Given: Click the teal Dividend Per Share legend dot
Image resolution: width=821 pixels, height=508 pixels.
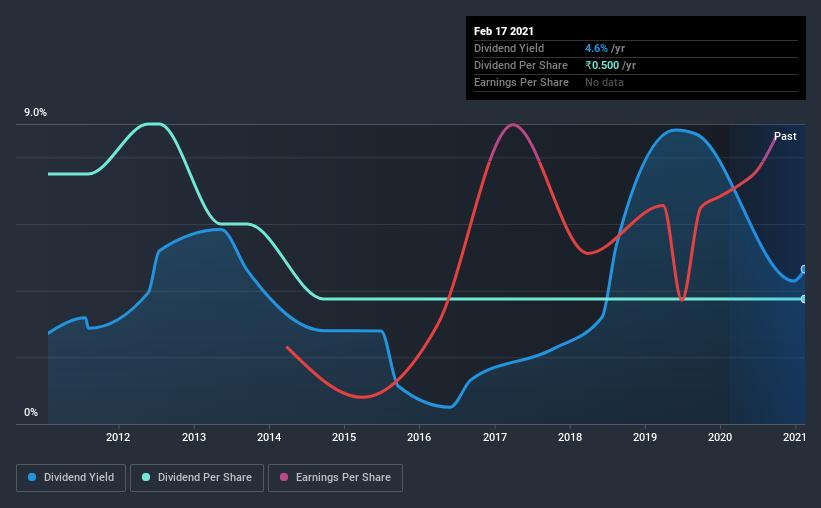Looking at the screenshot, I should click(146, 477).
